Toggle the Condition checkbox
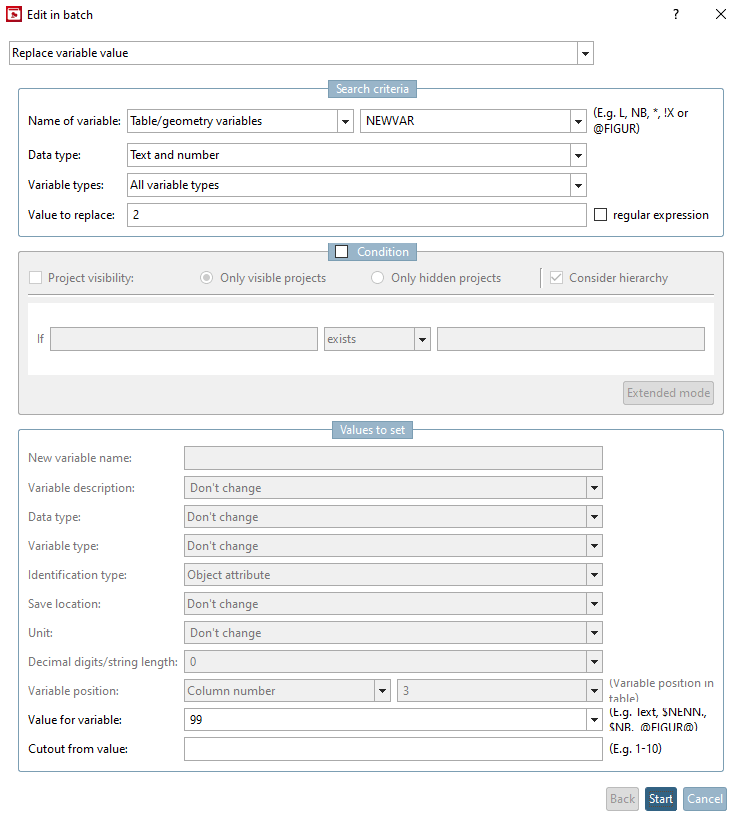 point(341,252)
